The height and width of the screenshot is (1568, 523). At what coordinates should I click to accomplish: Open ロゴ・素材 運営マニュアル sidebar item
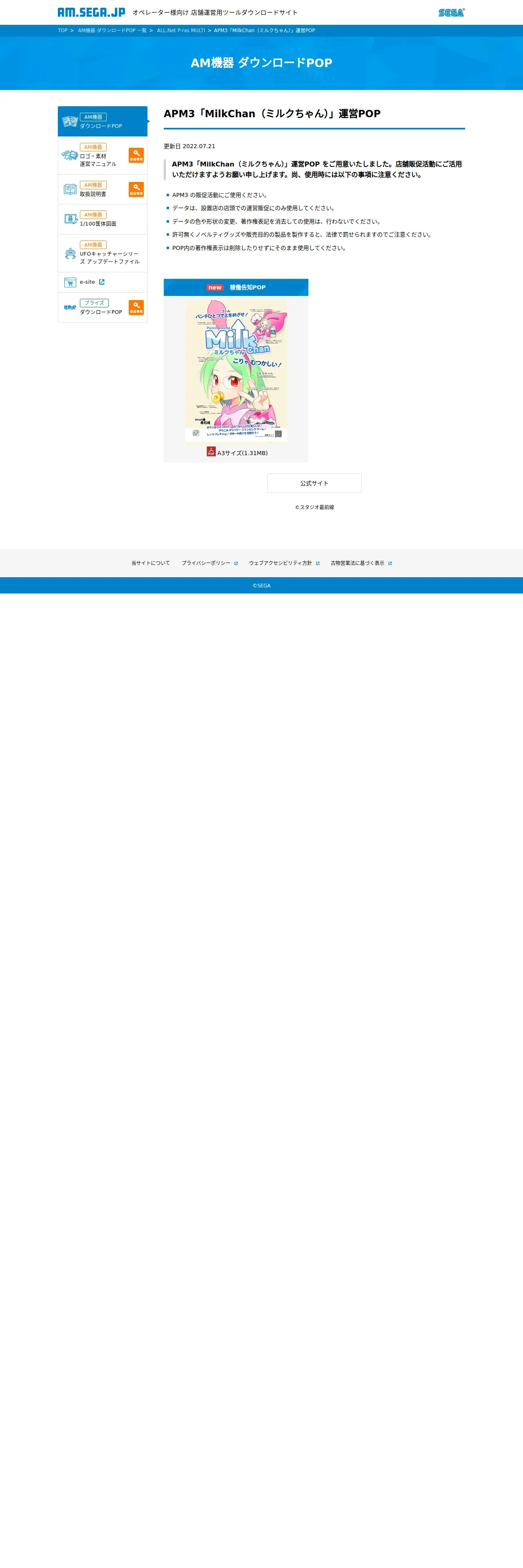click(x=102, y=155)
